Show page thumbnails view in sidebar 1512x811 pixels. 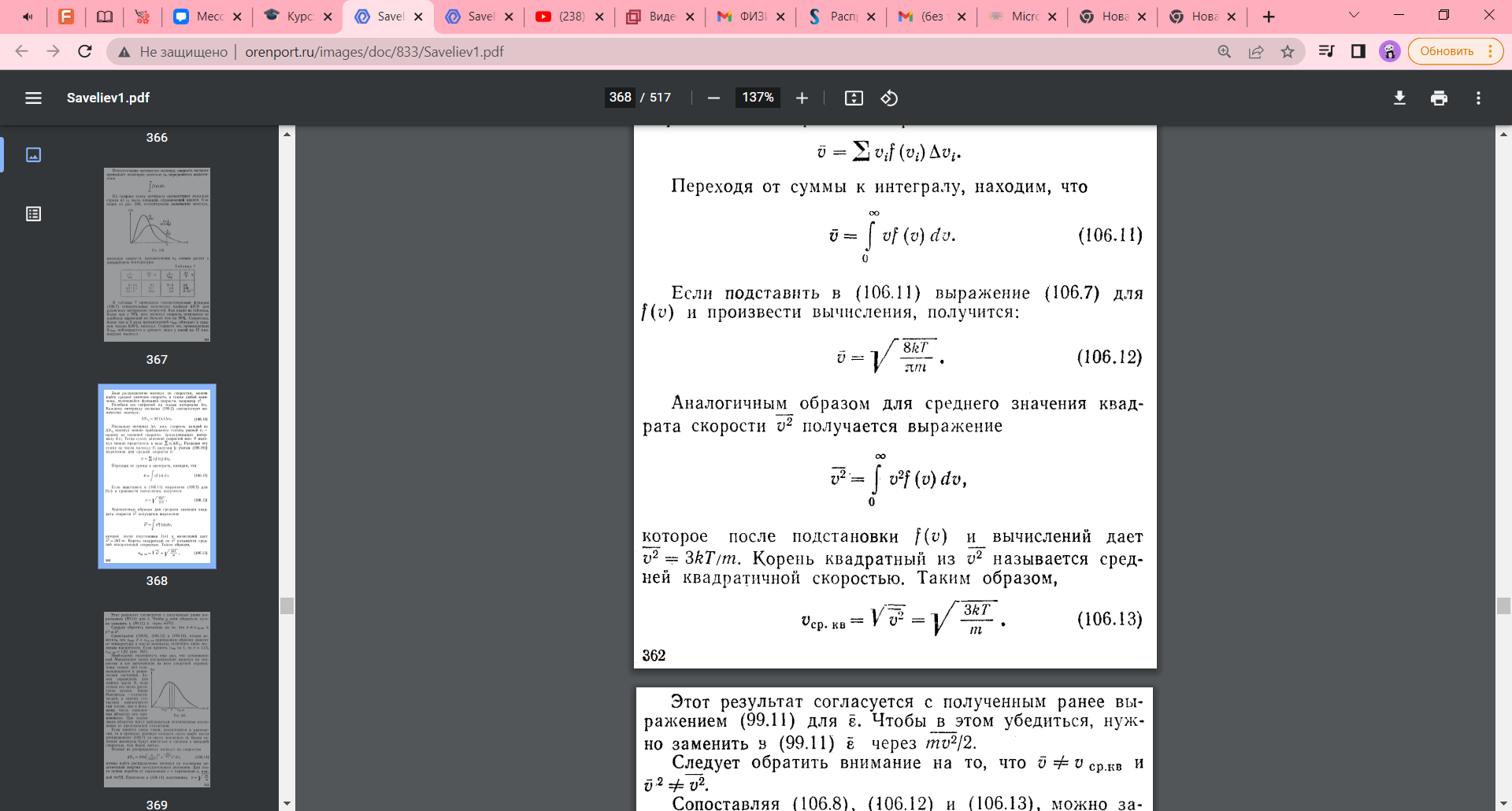(x=33, y=154)
